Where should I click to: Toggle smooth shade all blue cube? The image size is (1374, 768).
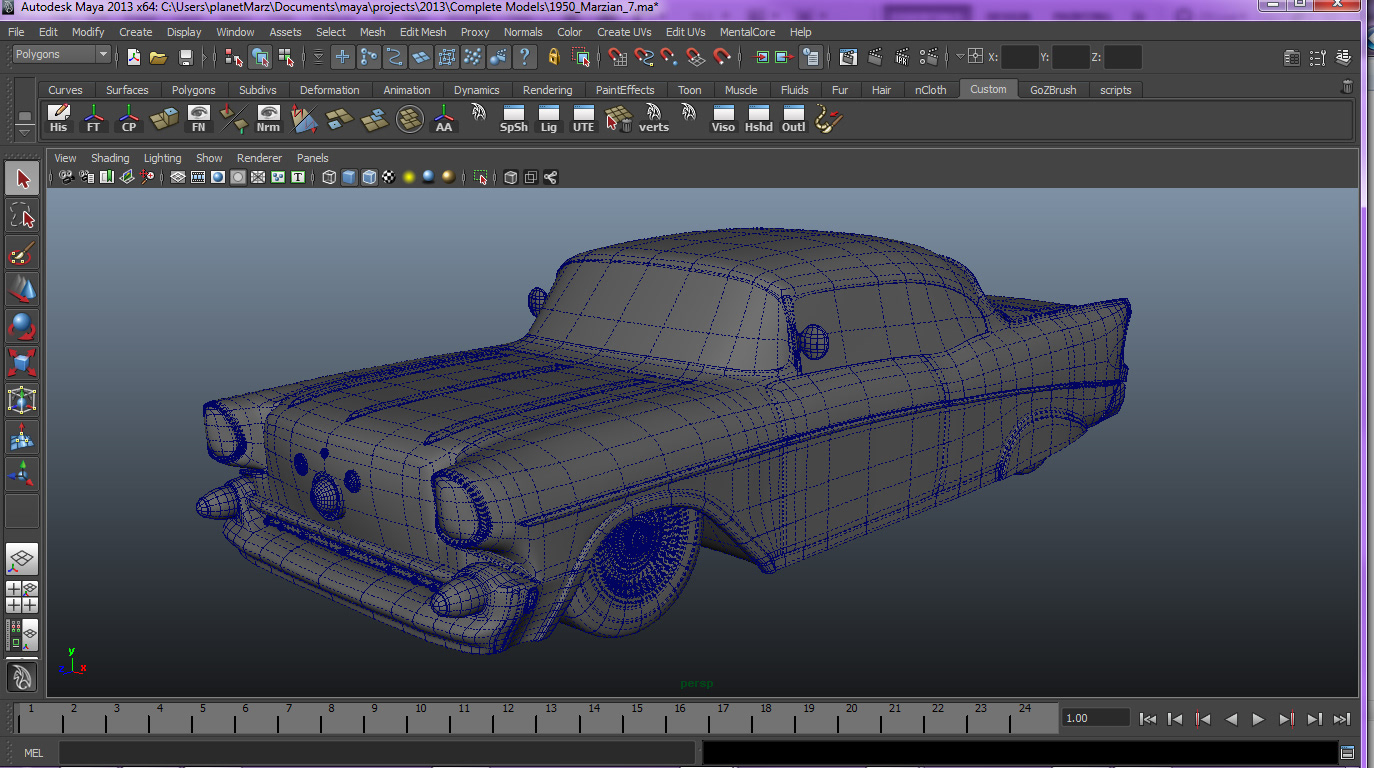coord(349,177)
